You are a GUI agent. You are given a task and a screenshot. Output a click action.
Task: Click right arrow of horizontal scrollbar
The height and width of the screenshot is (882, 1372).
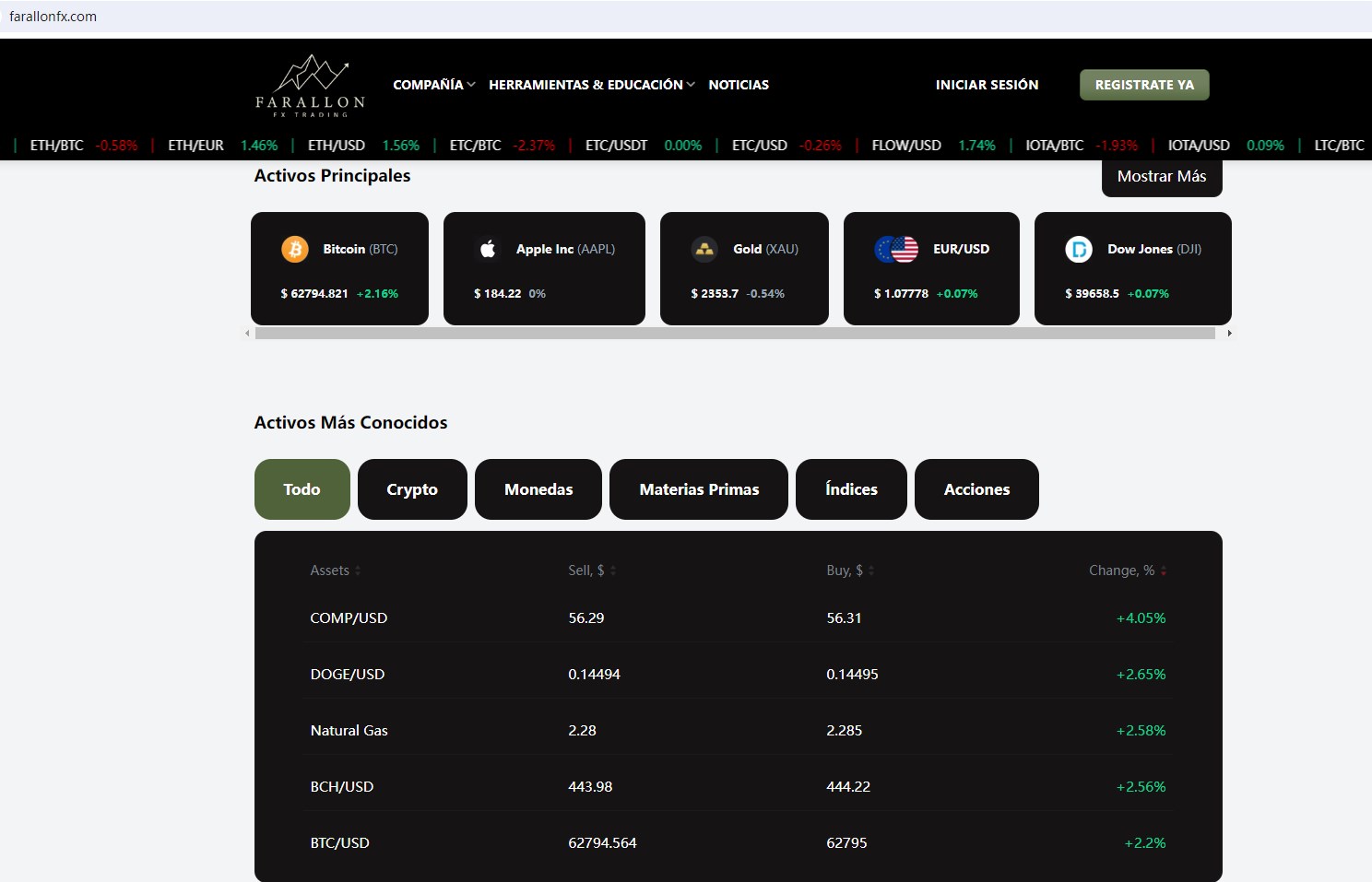coord(1229,334)
